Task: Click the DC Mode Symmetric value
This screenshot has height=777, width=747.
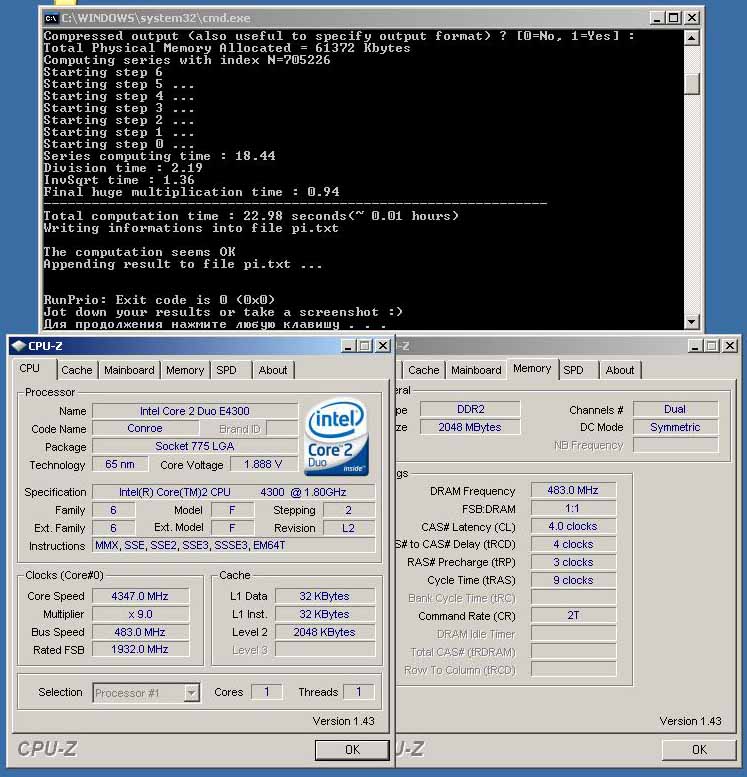Action: [x=675, y=427]
